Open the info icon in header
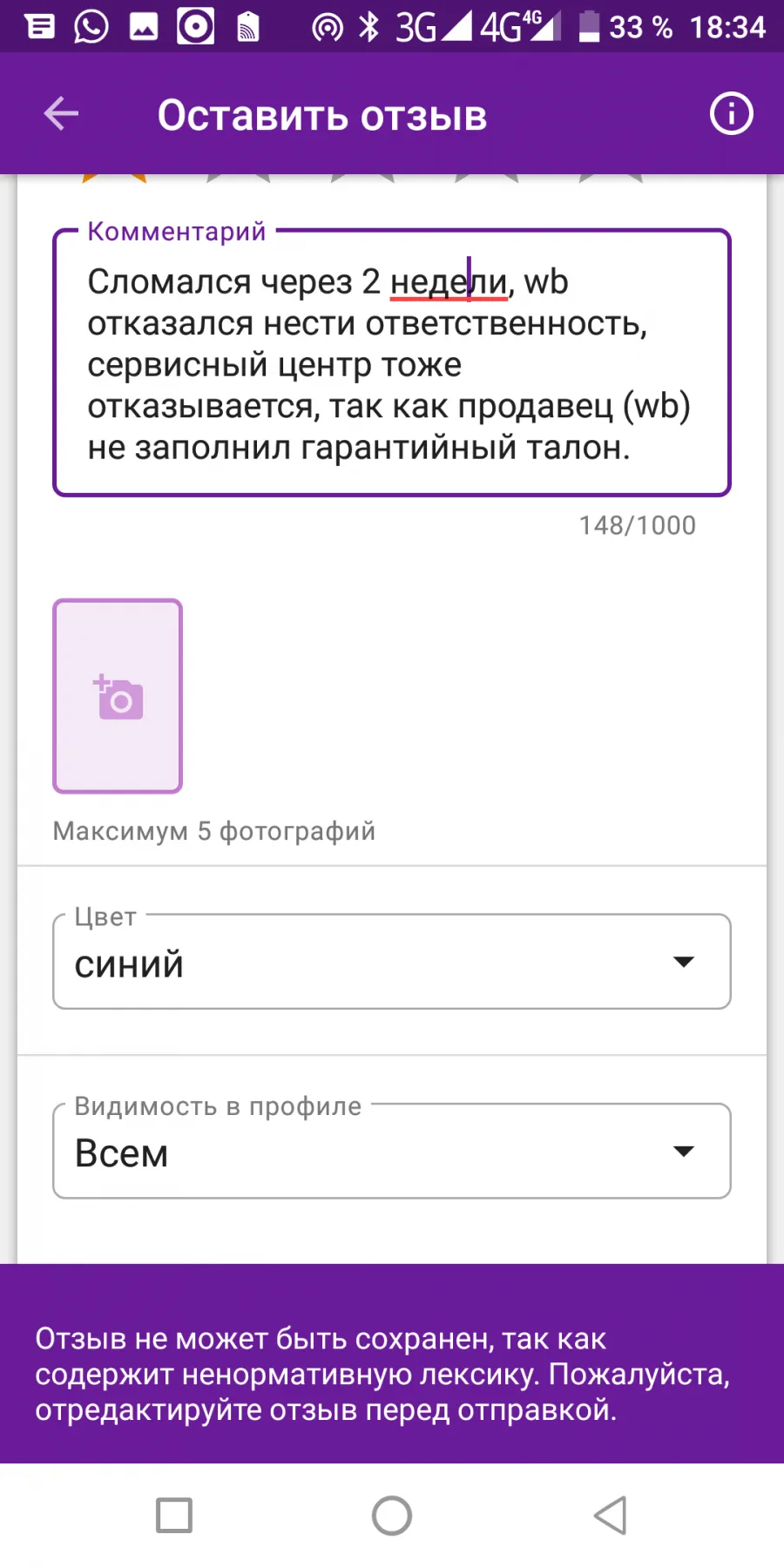This screenshot has height=1568, width=784. click(x=731, y=114)
